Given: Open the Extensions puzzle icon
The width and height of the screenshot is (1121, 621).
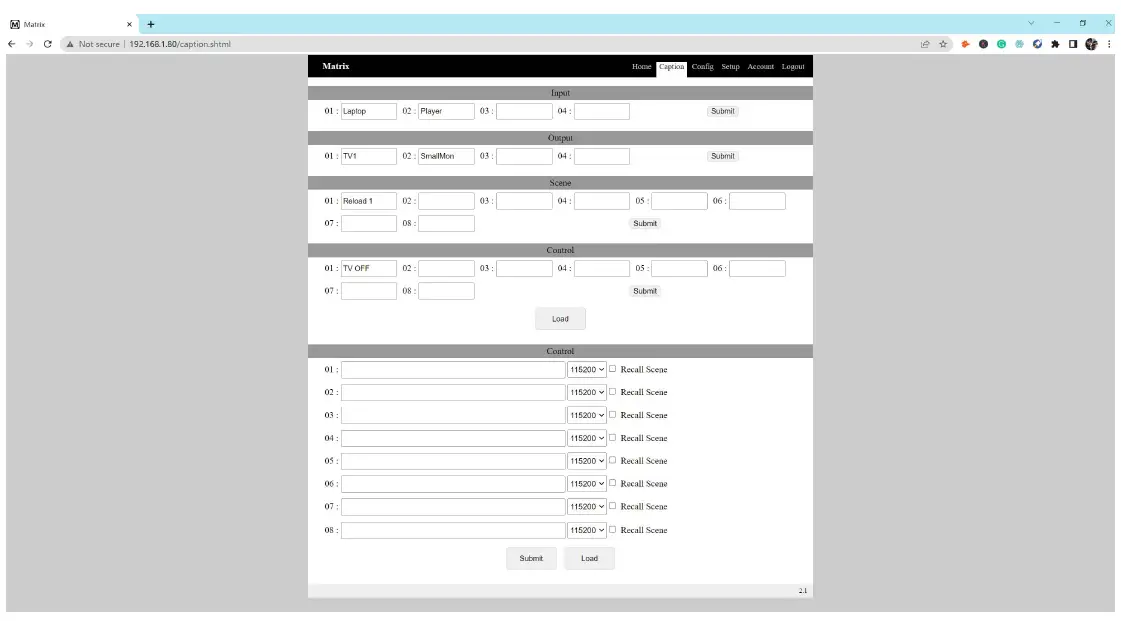Looking at the screenshot, I should pyautogui.click(x=1055, y=44).
